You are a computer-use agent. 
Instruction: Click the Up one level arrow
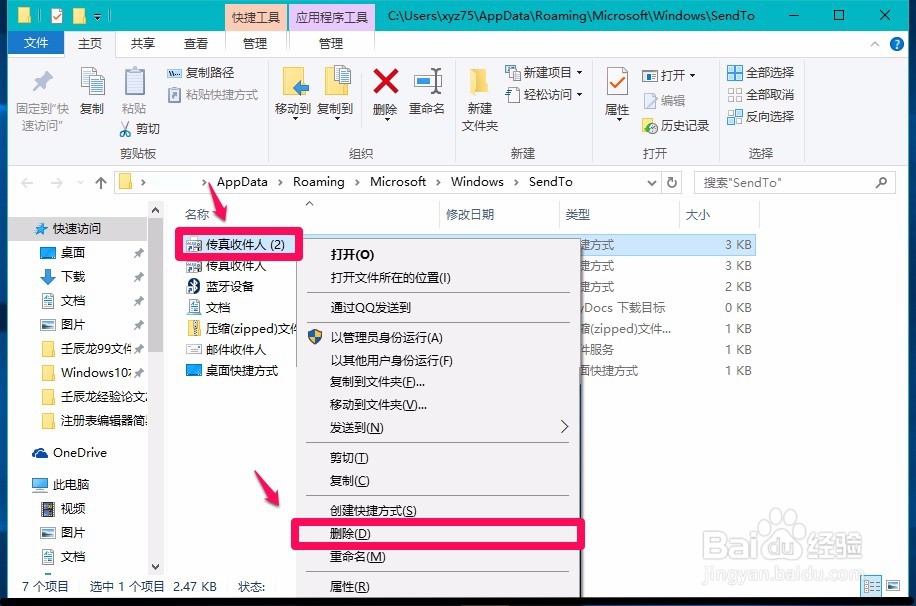click(x=100, y=183)
